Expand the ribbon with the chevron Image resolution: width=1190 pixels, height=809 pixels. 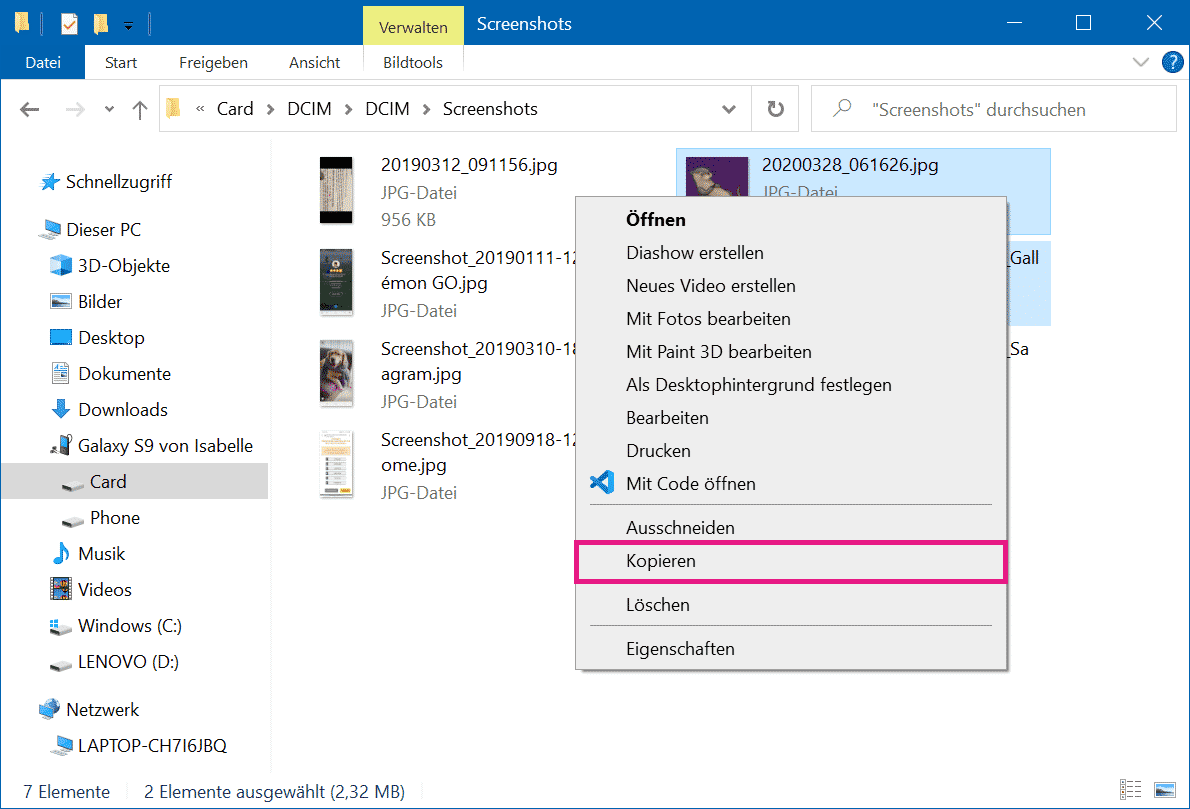pyautogui.click(x=1141, y=62)
